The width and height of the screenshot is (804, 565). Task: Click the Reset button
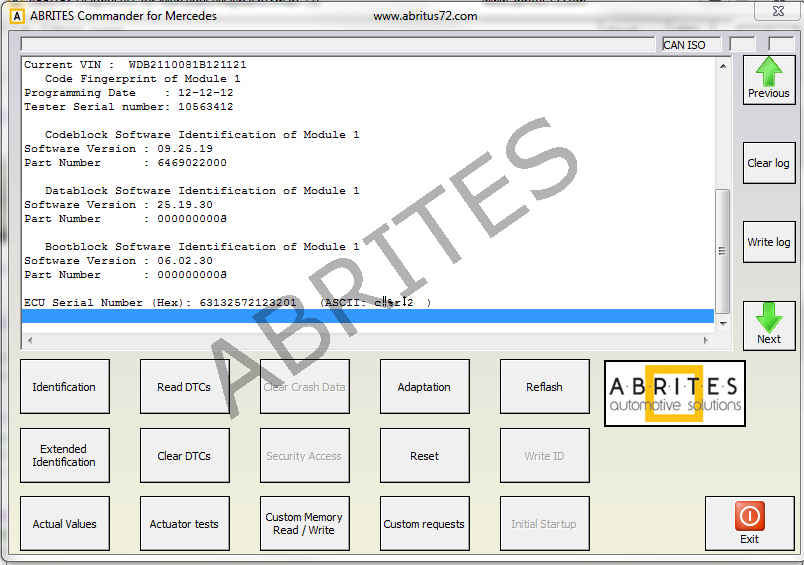[x=425, y=455]
